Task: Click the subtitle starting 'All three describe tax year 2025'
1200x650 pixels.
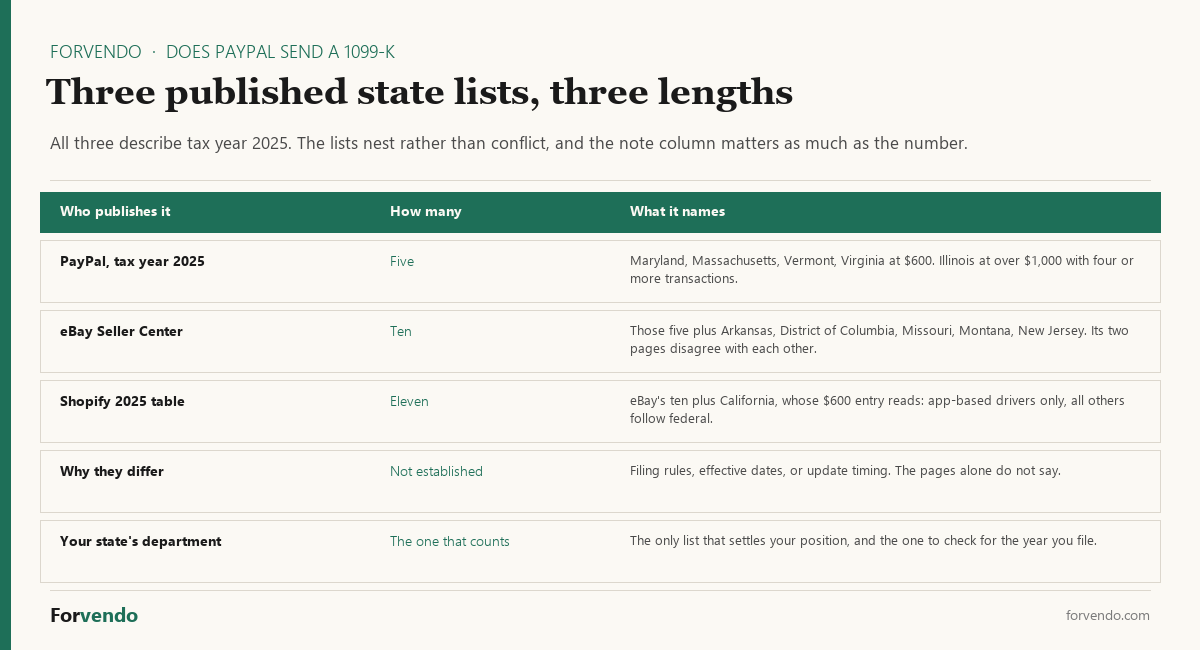Action: click(509, 143)
